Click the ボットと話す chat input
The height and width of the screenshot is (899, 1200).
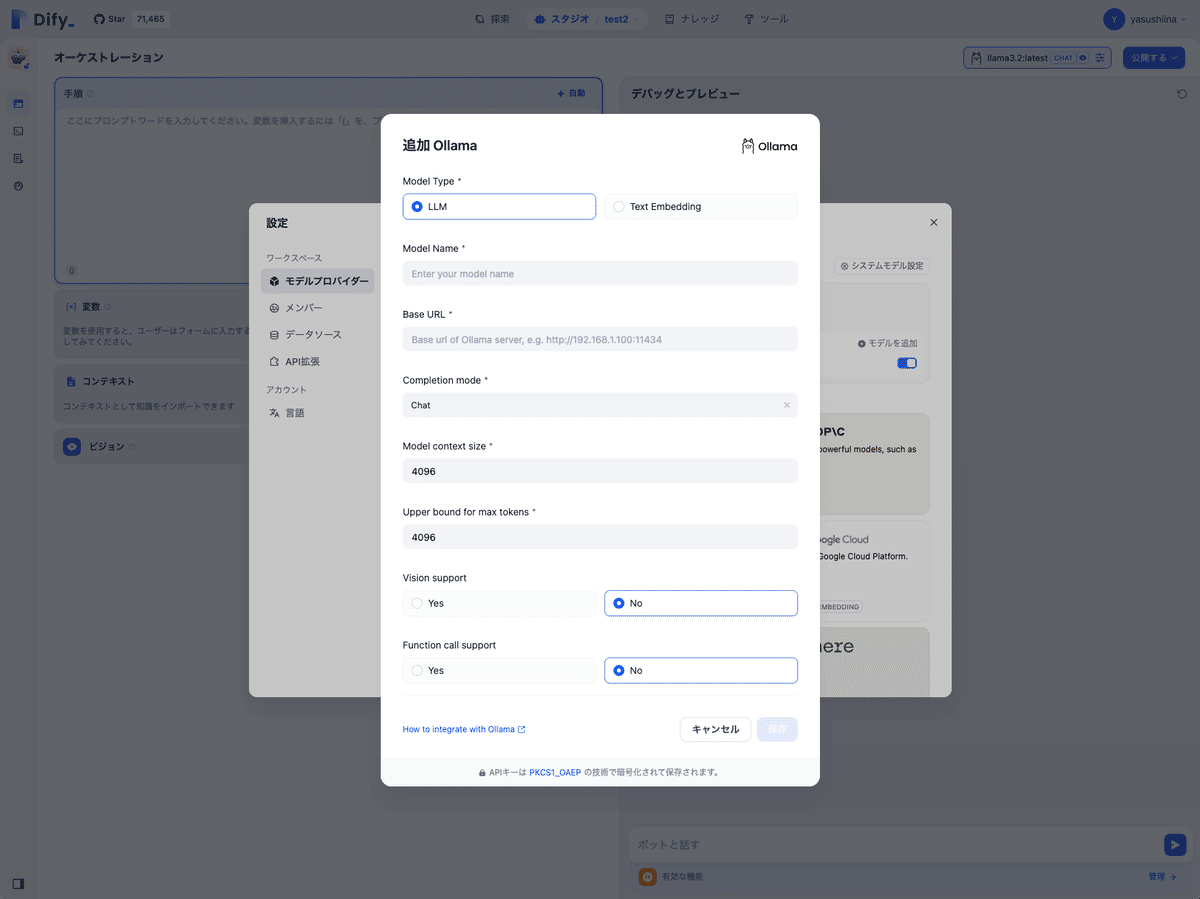[896, 845]
